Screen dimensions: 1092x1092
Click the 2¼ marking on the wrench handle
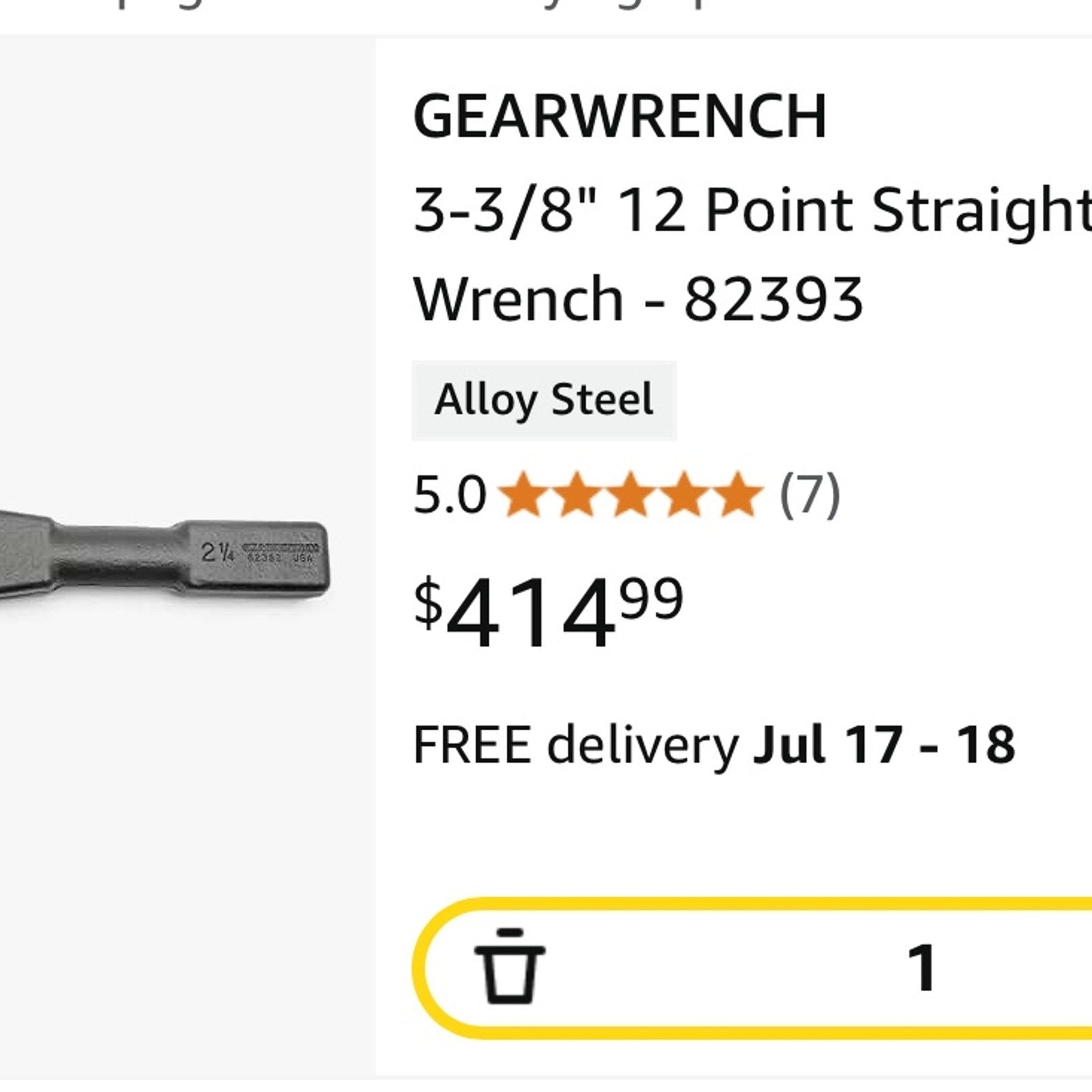[218, 551]
